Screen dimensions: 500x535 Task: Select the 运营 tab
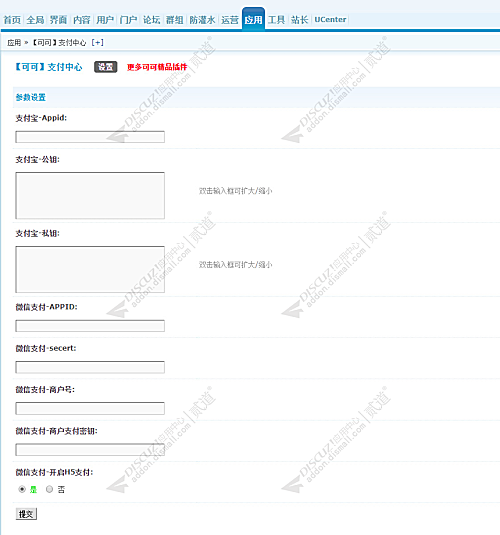tap(230, 20)
